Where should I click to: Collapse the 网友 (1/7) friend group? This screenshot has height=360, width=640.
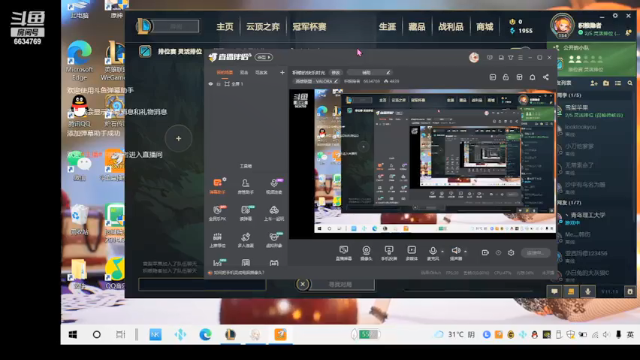click(x=569, y=202)
